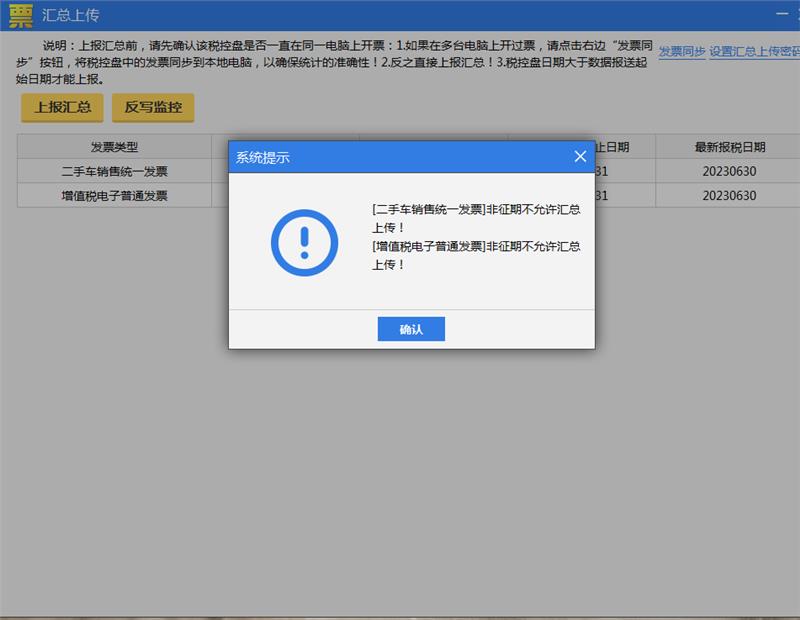Screen dimensions: 800x620
Task: Click the 最新报税日期 column header
Action: point(729,147)
